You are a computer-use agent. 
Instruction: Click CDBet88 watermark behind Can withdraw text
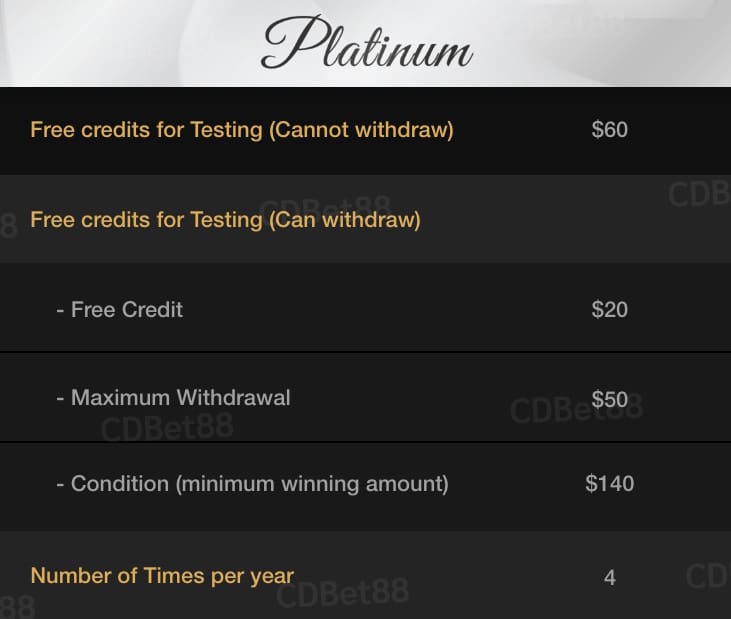325,206
